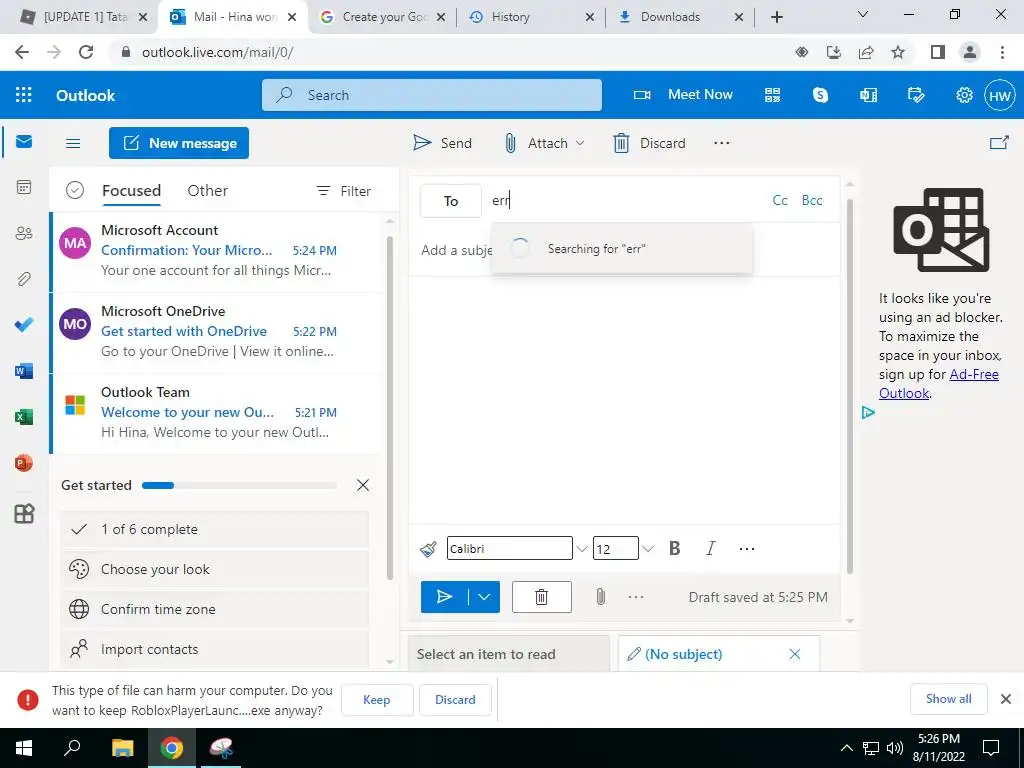Open Outlook Settings gear
1024x768 pixels.
(x=964, y=95)
